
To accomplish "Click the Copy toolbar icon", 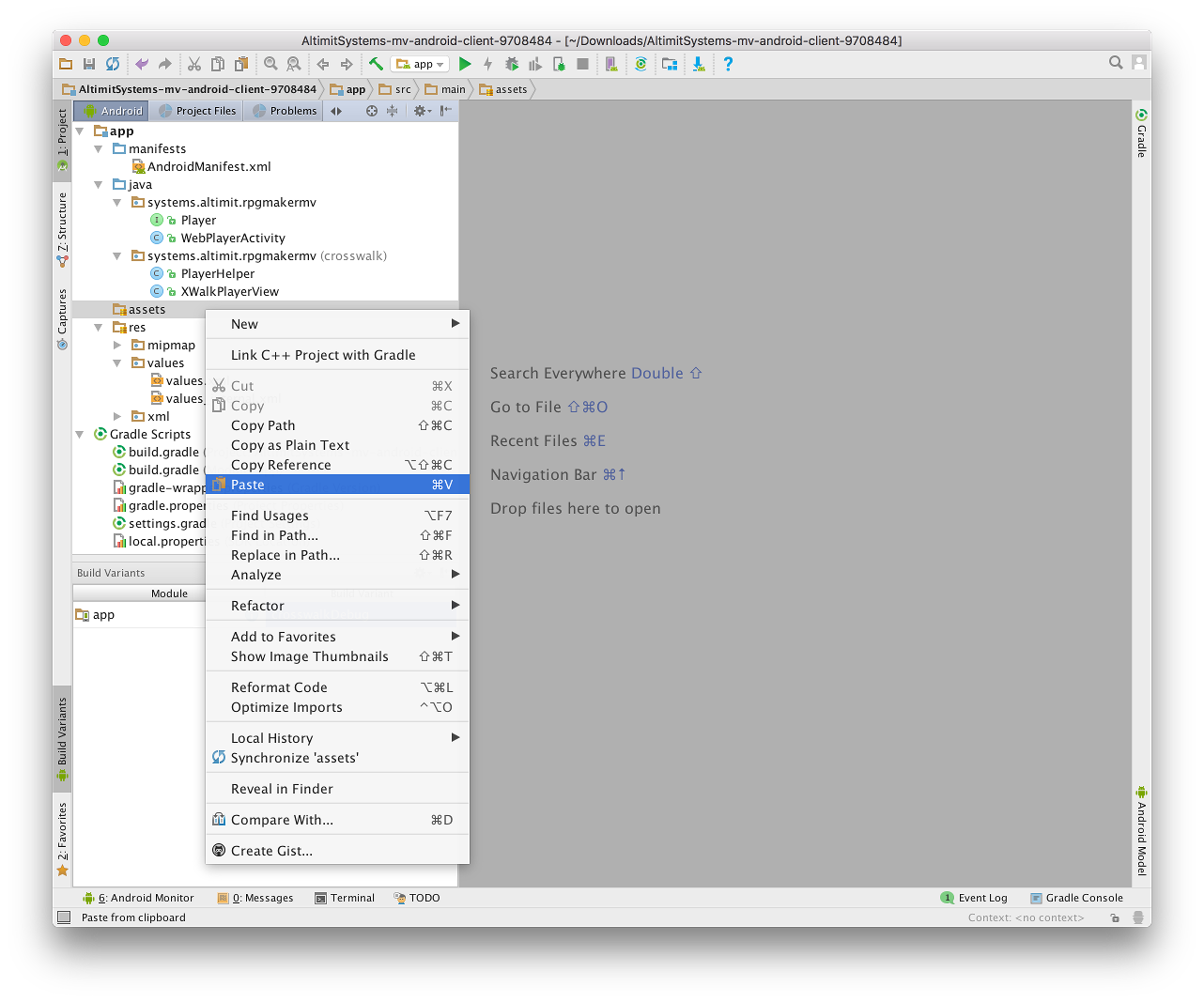I will coord(218,64).
